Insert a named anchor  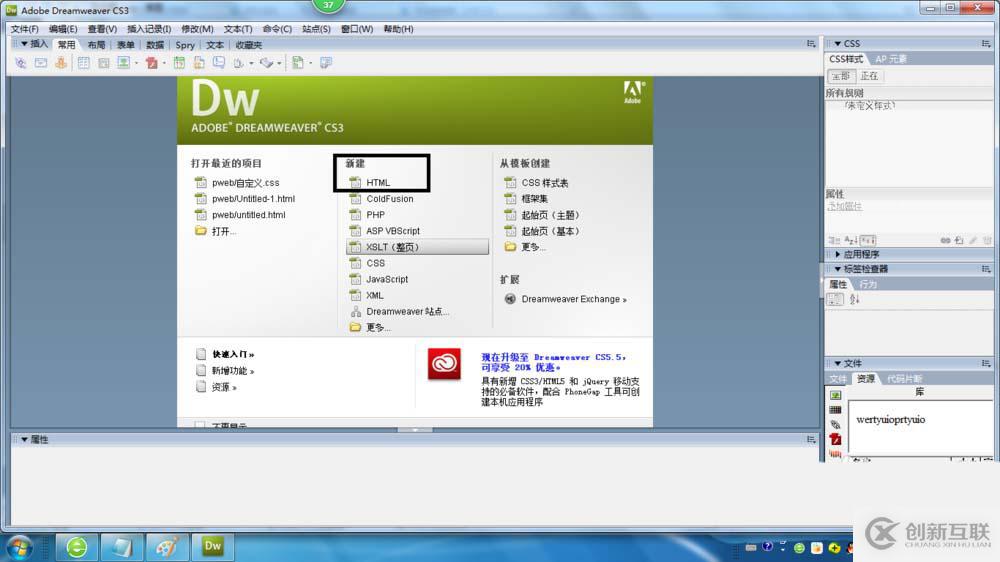(x=61, y=63)
